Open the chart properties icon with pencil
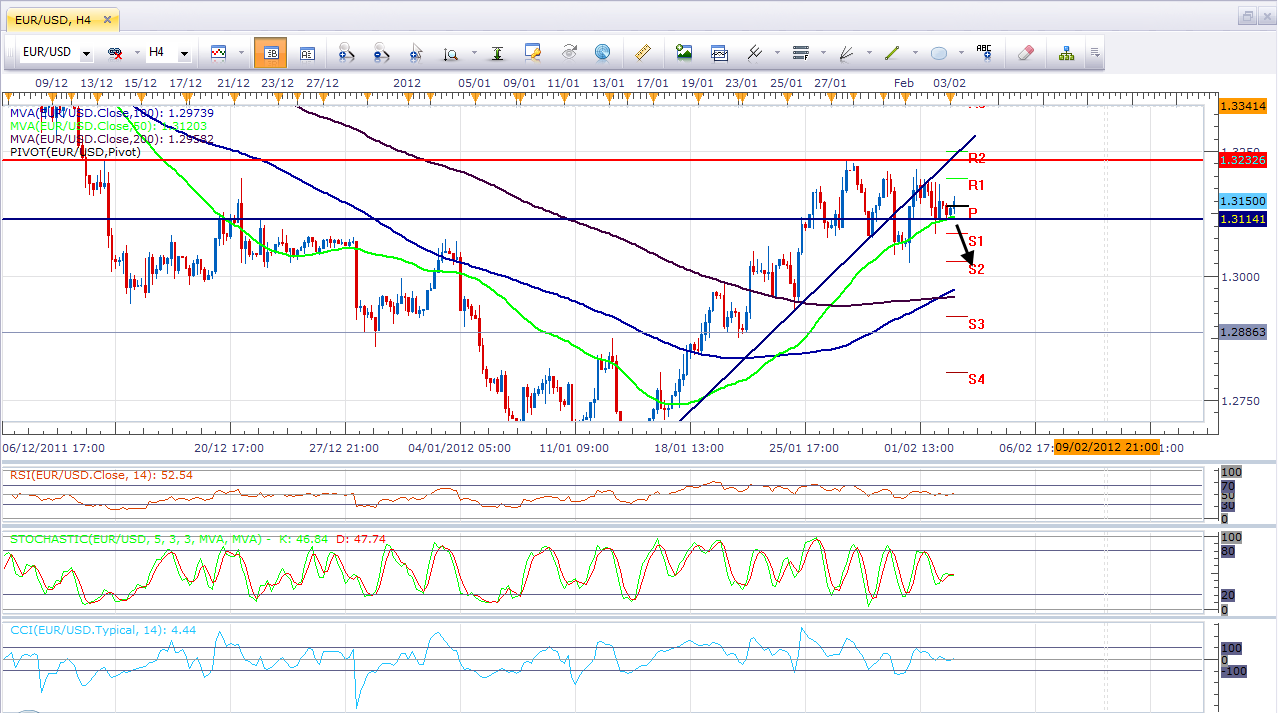 (x=533, y=52)
